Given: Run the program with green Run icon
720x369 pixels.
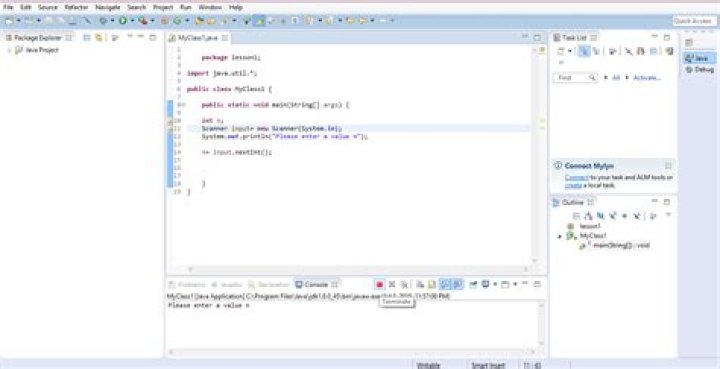Looking at the screenshot, I should (x=123, y=21).
